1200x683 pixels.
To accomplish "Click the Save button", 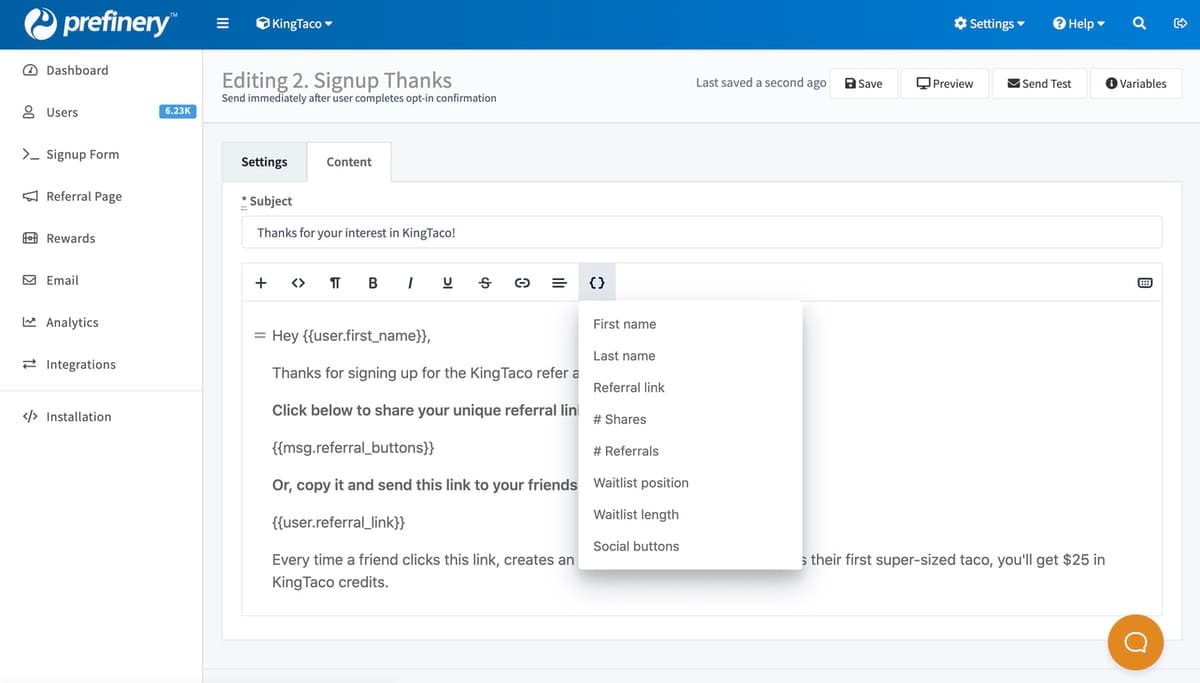I will [864, 83].
